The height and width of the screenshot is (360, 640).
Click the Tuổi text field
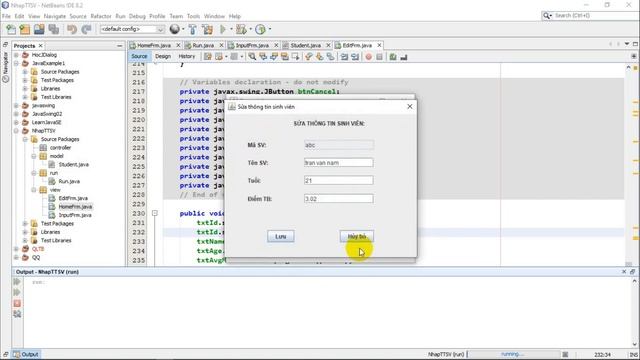click(x=338, y=180)
